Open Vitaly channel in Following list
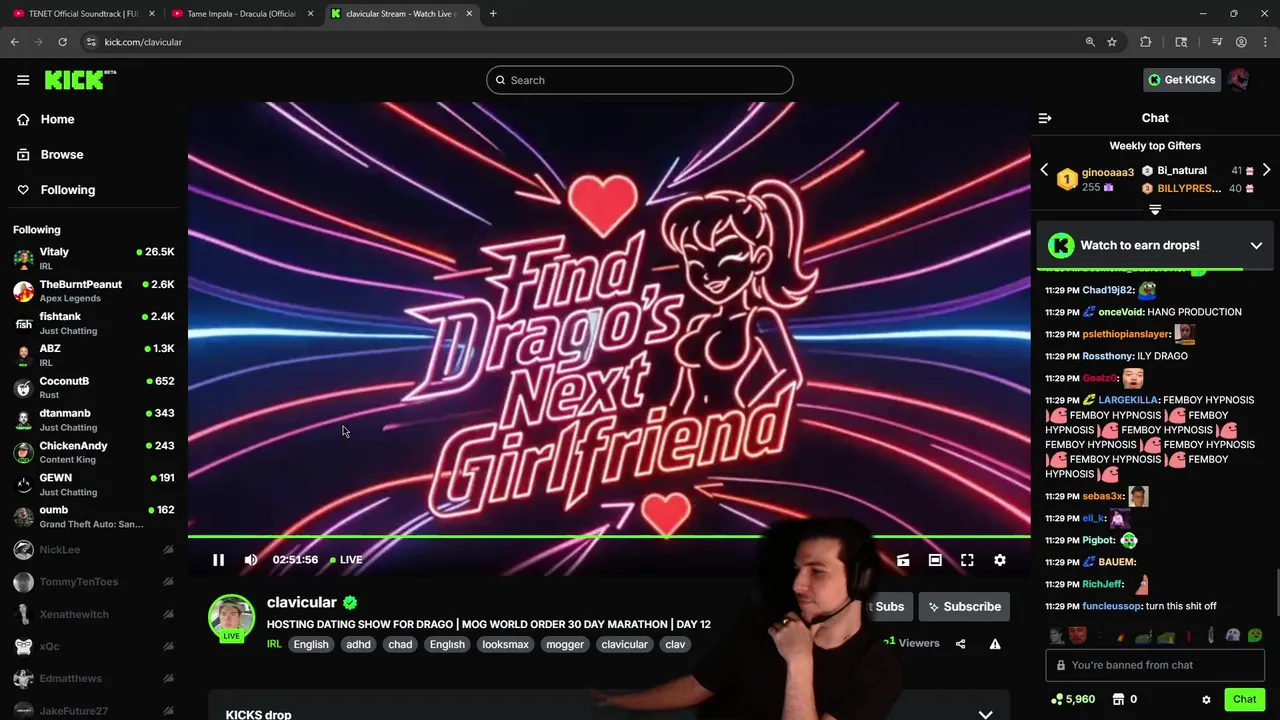The width and height of the screenshot is (1280, 720). [x=93, y=258]
